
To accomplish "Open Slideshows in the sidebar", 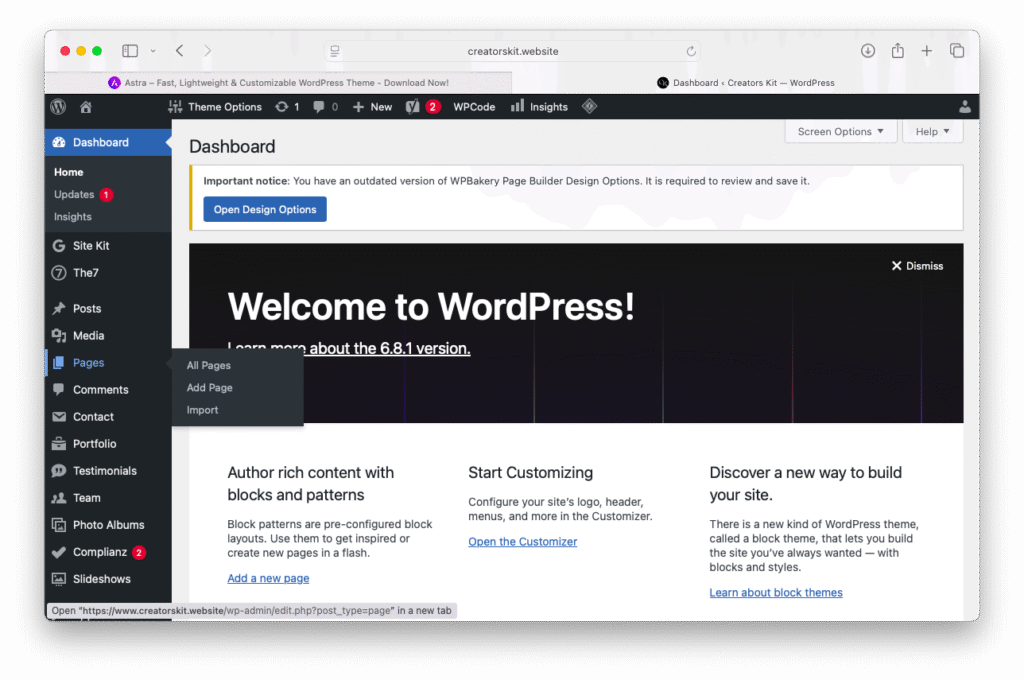I will [108, 579].
